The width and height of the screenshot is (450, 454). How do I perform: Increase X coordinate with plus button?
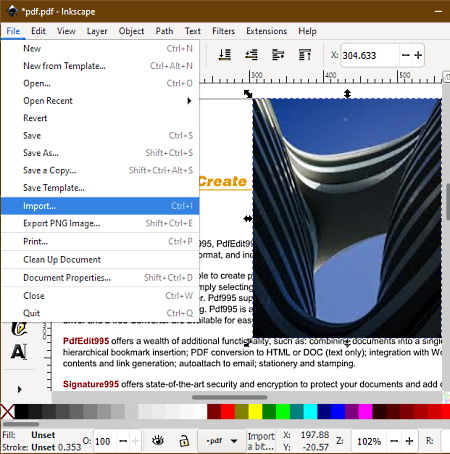click(418, 55)
